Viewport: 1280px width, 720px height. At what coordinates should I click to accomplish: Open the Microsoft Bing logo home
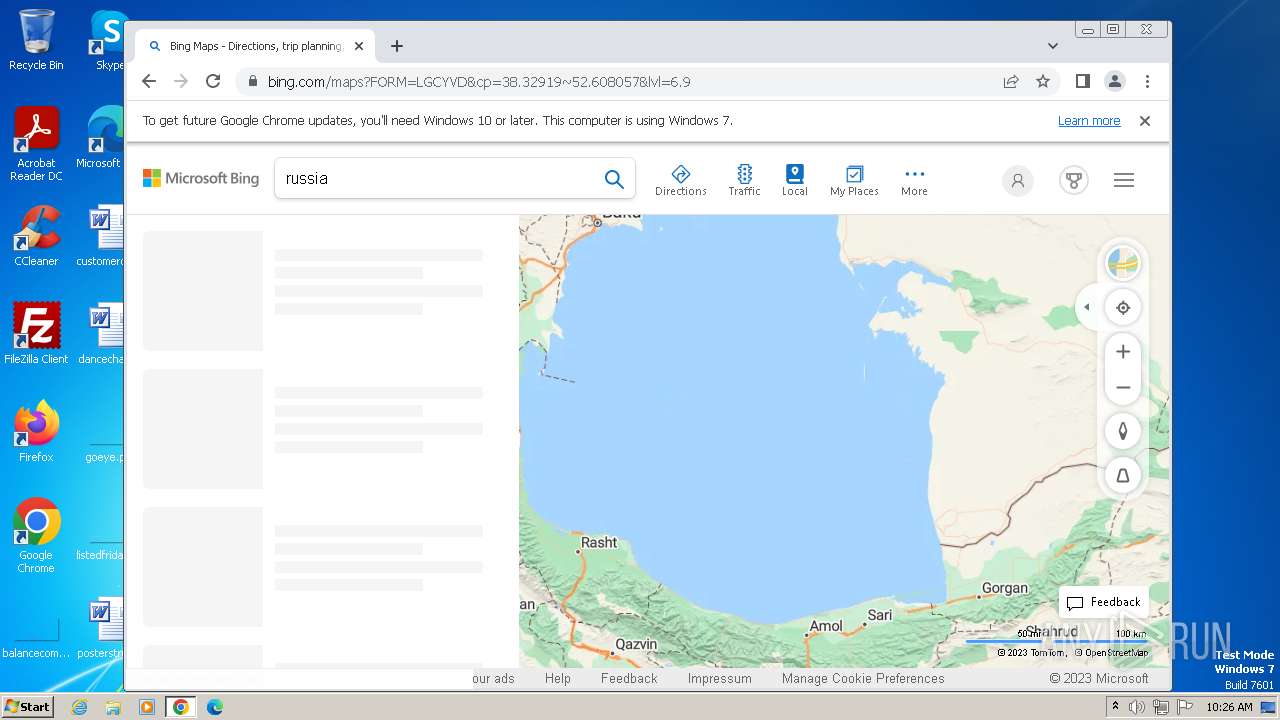click(201, 178)
